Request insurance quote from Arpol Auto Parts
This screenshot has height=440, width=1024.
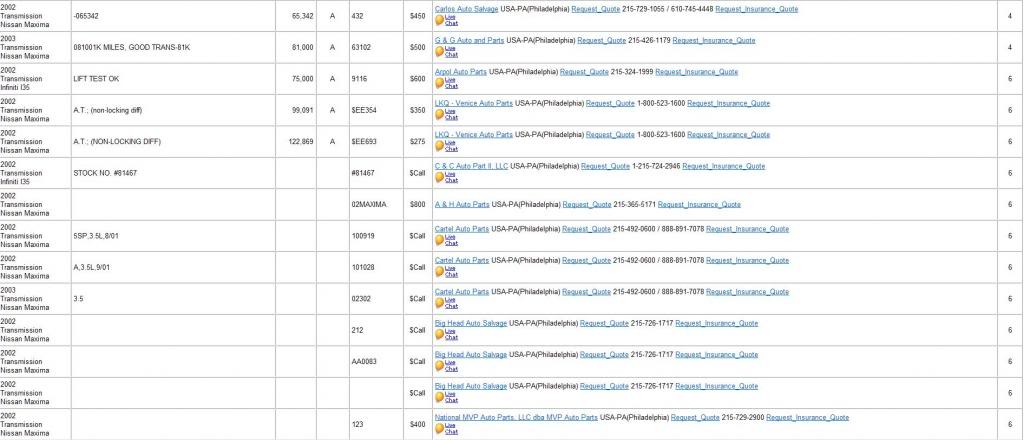click(697, 72)
